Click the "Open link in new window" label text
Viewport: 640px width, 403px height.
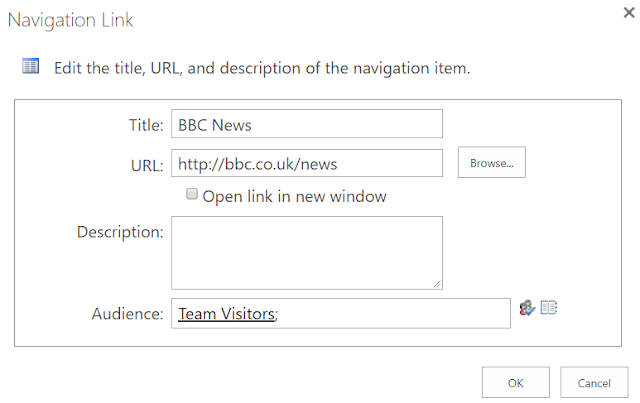[x=294, y=196]
